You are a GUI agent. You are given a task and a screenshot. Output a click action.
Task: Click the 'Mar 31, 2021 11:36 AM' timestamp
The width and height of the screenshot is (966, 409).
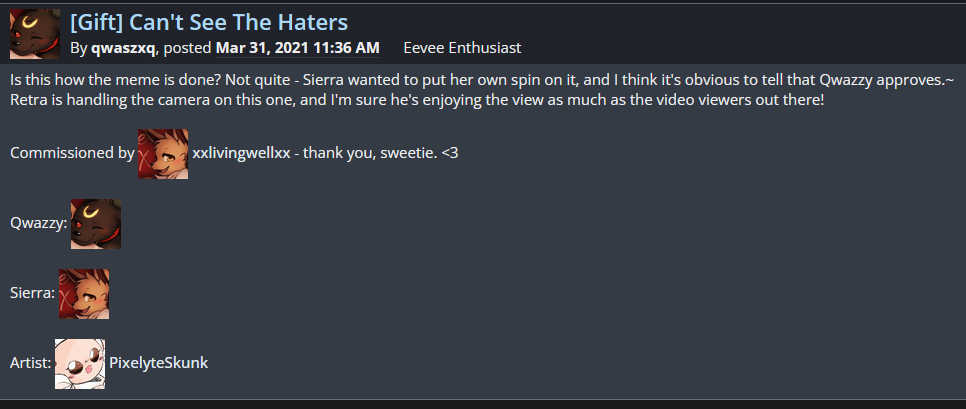(x=298, y=48)
